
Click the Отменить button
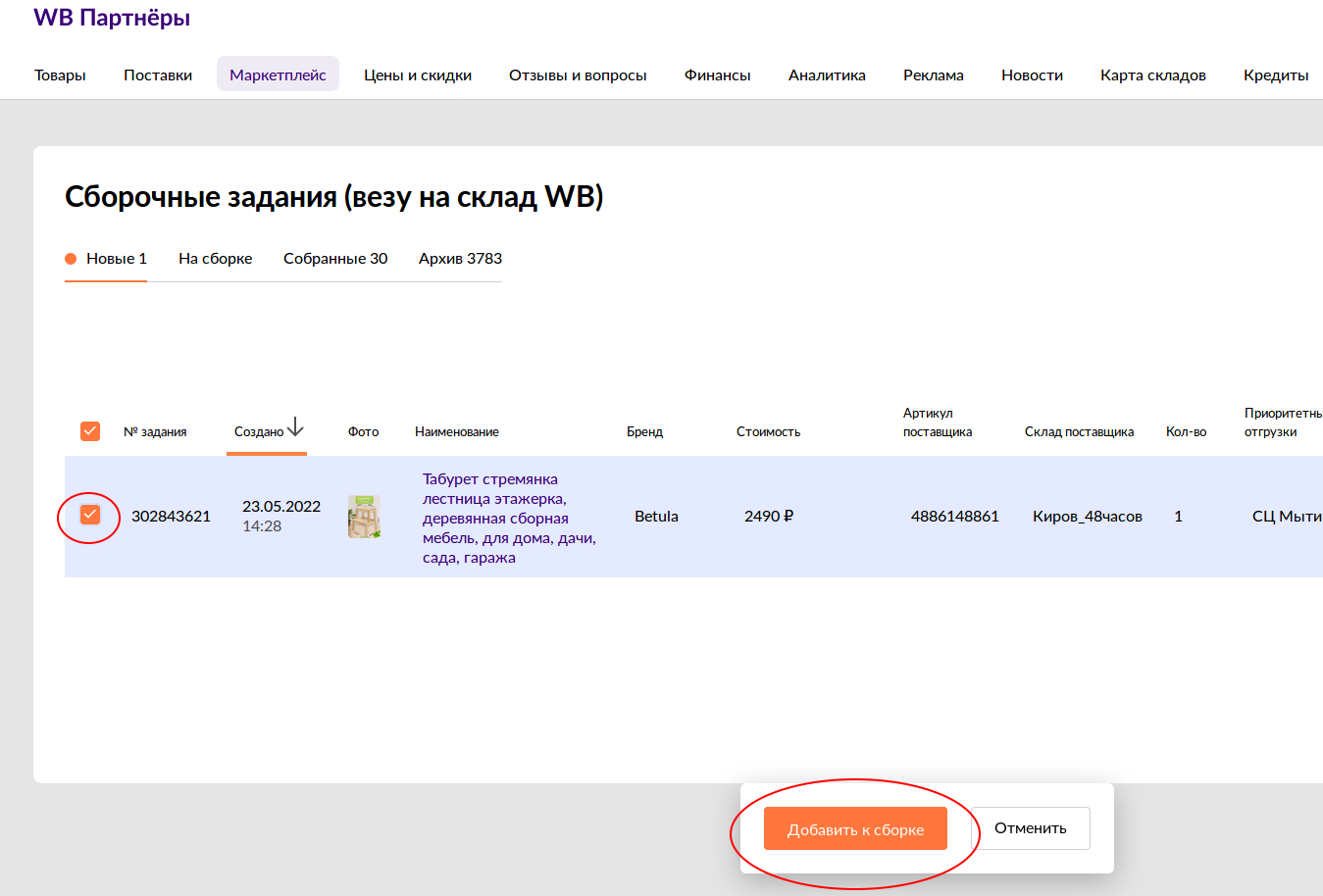[1031, 828]
